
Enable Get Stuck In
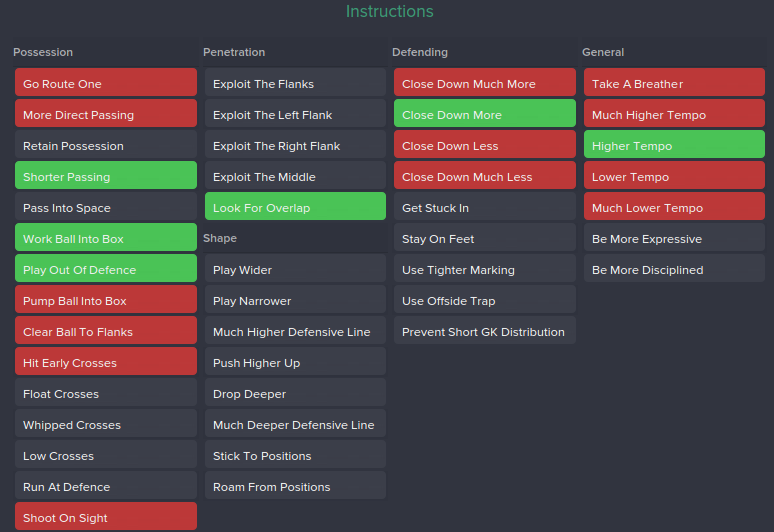pyautogui.click(x=485, y=206)
